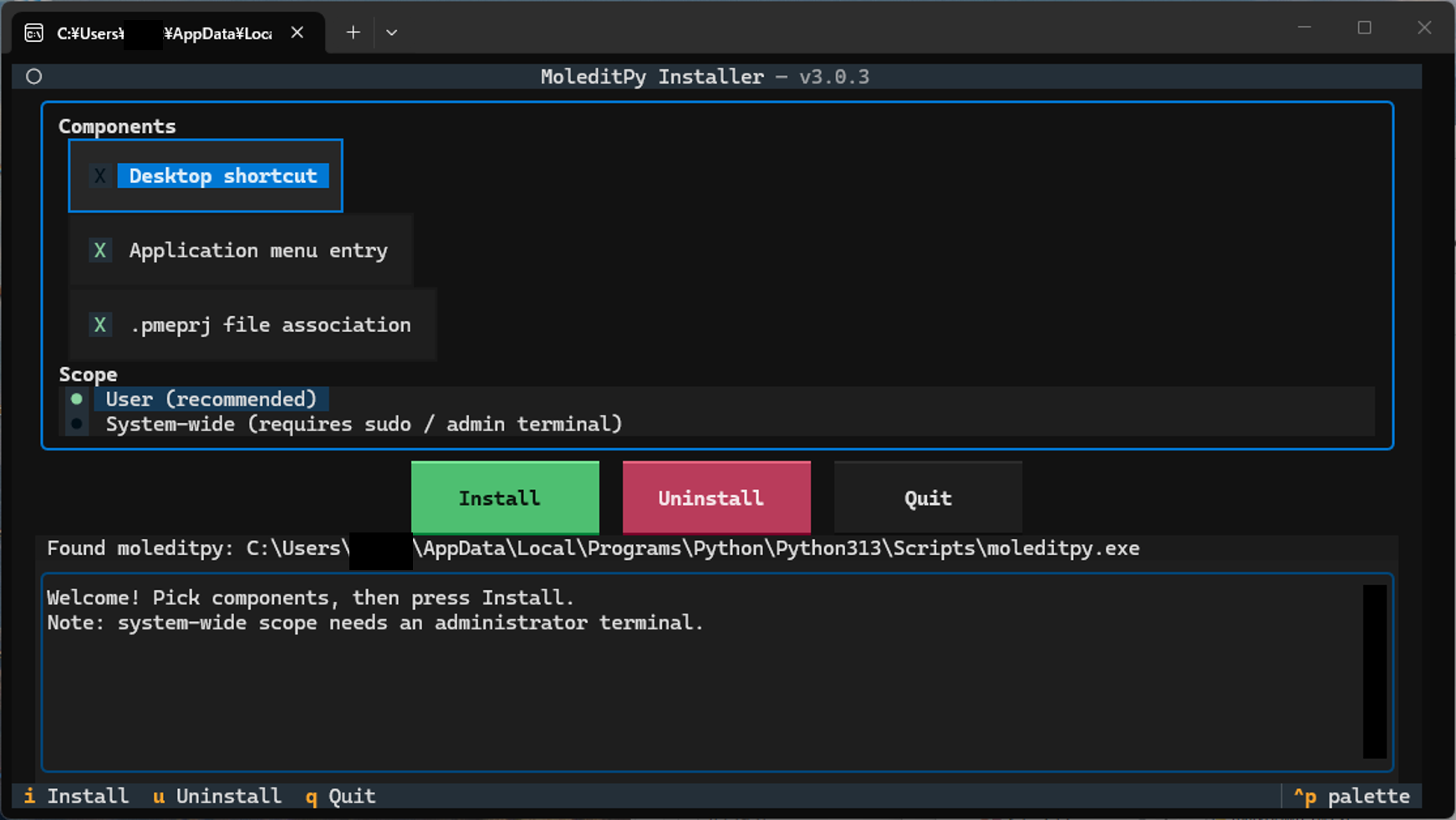Click the Components heading

(117, 126)
